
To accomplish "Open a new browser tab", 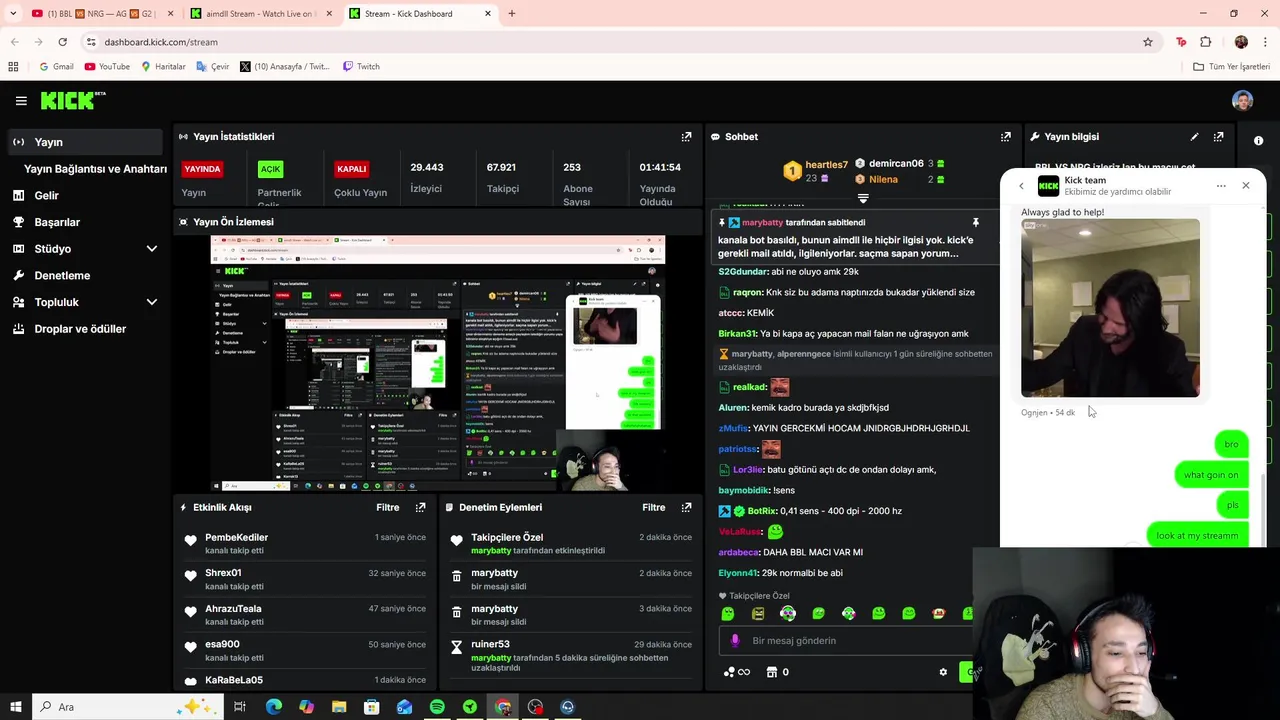I will pos(511,14).
